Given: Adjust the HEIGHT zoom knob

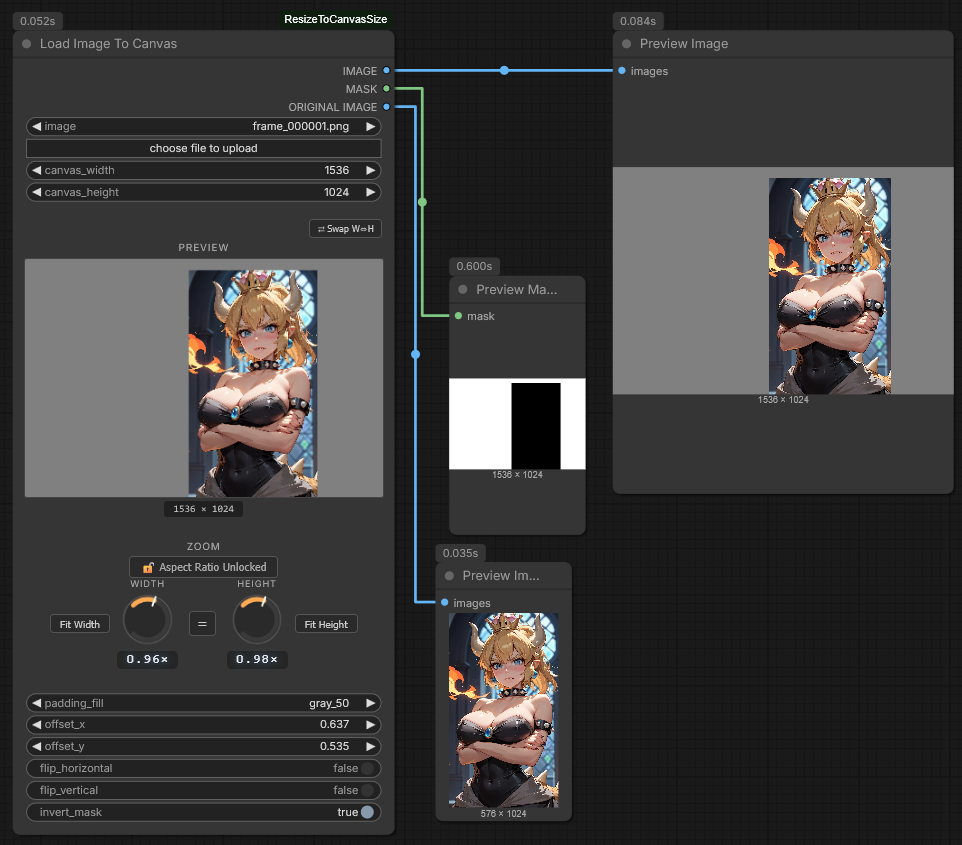Looking at the screenshot, I should [257, 620].
